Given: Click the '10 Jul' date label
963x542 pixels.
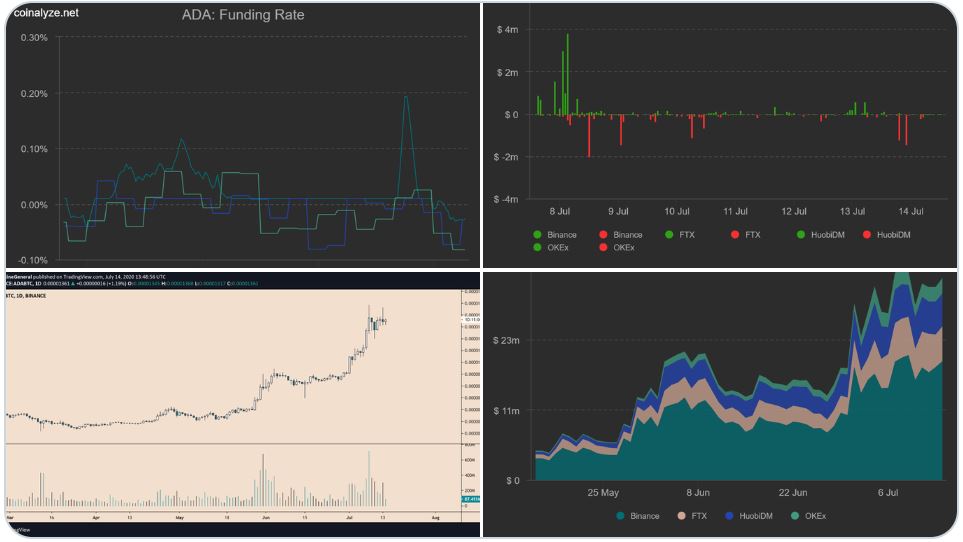Looking at the screenshot, I should pos(677,211).
